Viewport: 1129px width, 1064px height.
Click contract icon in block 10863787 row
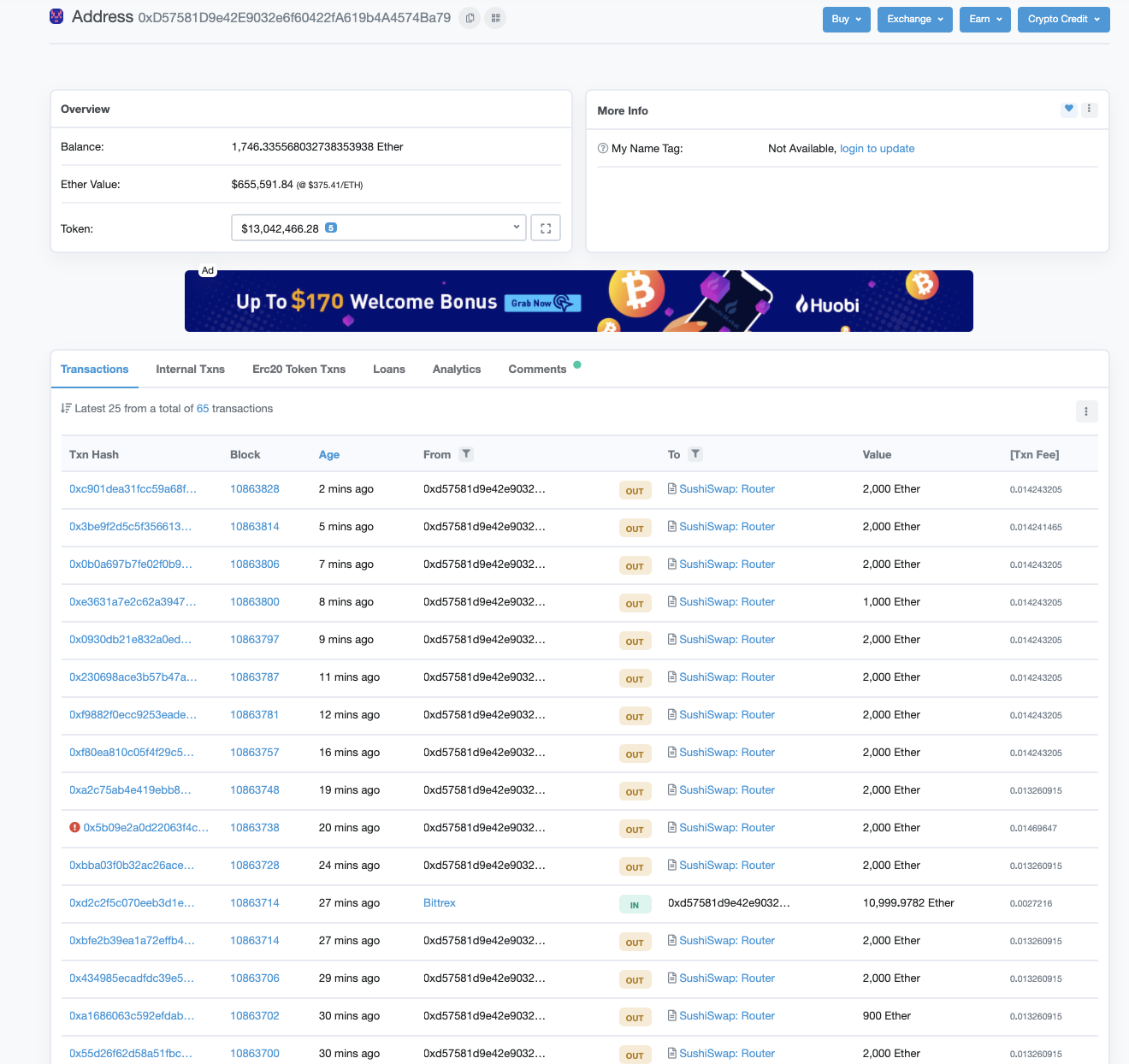coord(672,677)
